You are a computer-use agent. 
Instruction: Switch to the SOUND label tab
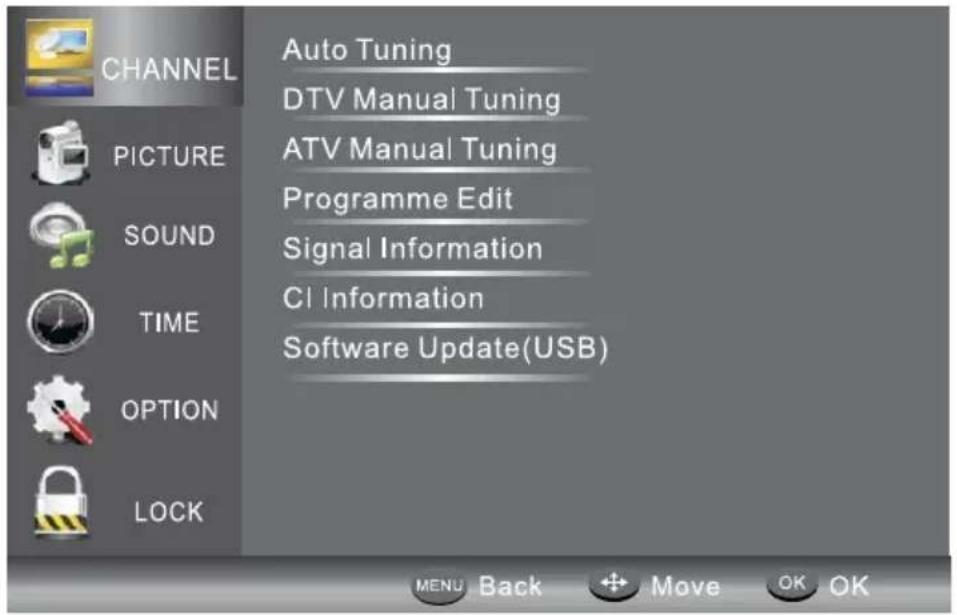coord(170,236)
